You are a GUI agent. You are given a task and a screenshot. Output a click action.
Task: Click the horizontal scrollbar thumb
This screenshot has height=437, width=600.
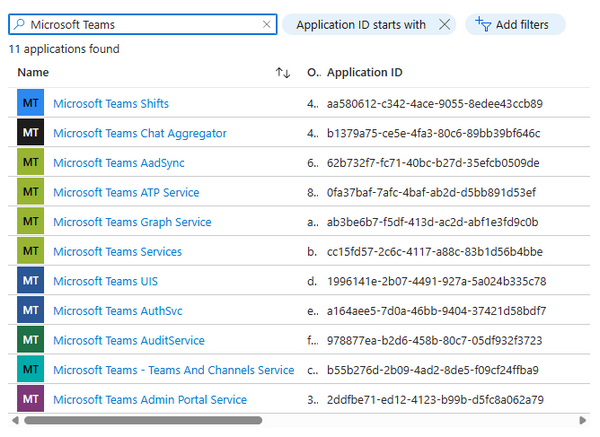[x=143, y=420]
